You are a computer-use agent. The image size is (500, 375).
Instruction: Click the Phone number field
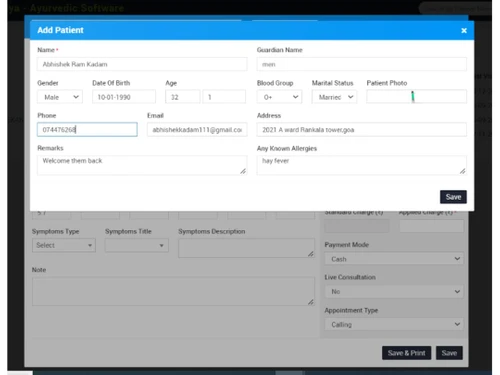pos(87,130)
